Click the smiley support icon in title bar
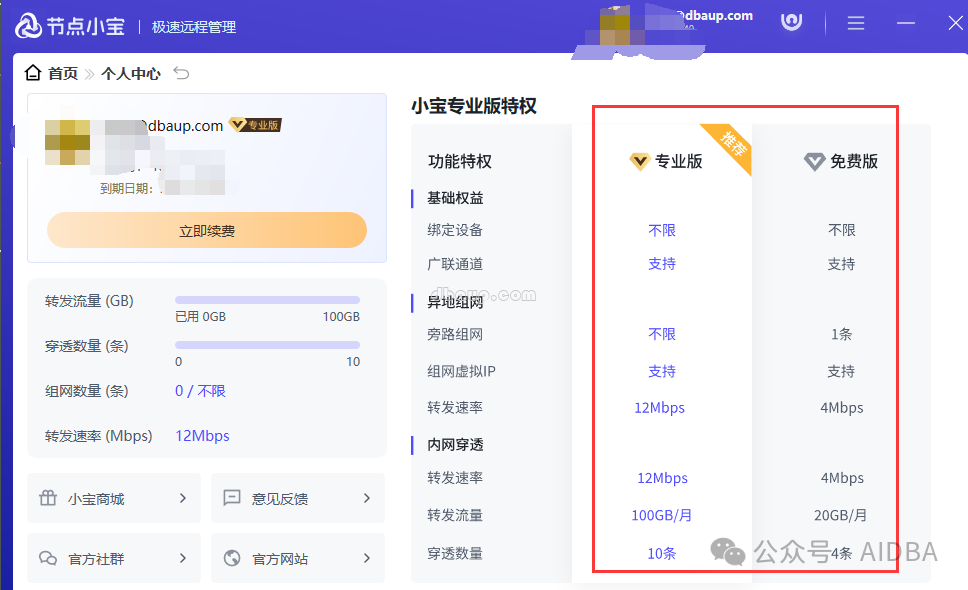The width and height of the screenshot is (968, 590). click(x=791, y=22)
